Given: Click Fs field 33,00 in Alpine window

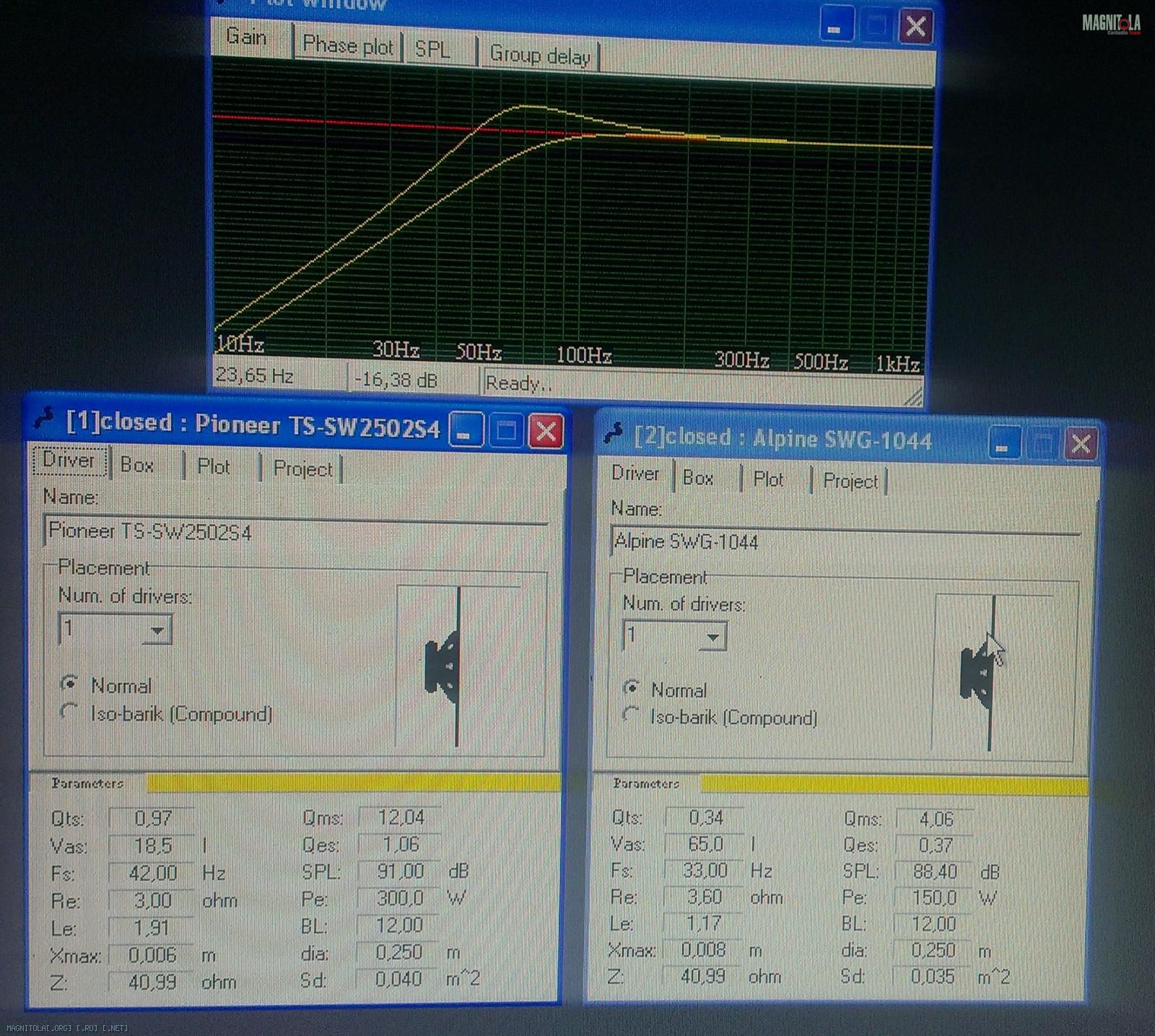Looking at the screenshot, I should click(704, 870).
